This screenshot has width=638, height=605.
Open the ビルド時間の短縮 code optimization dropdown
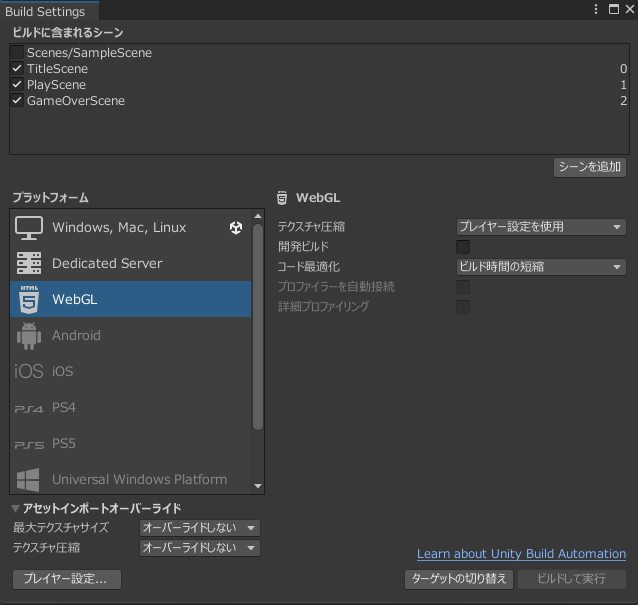tap(541, 267)
